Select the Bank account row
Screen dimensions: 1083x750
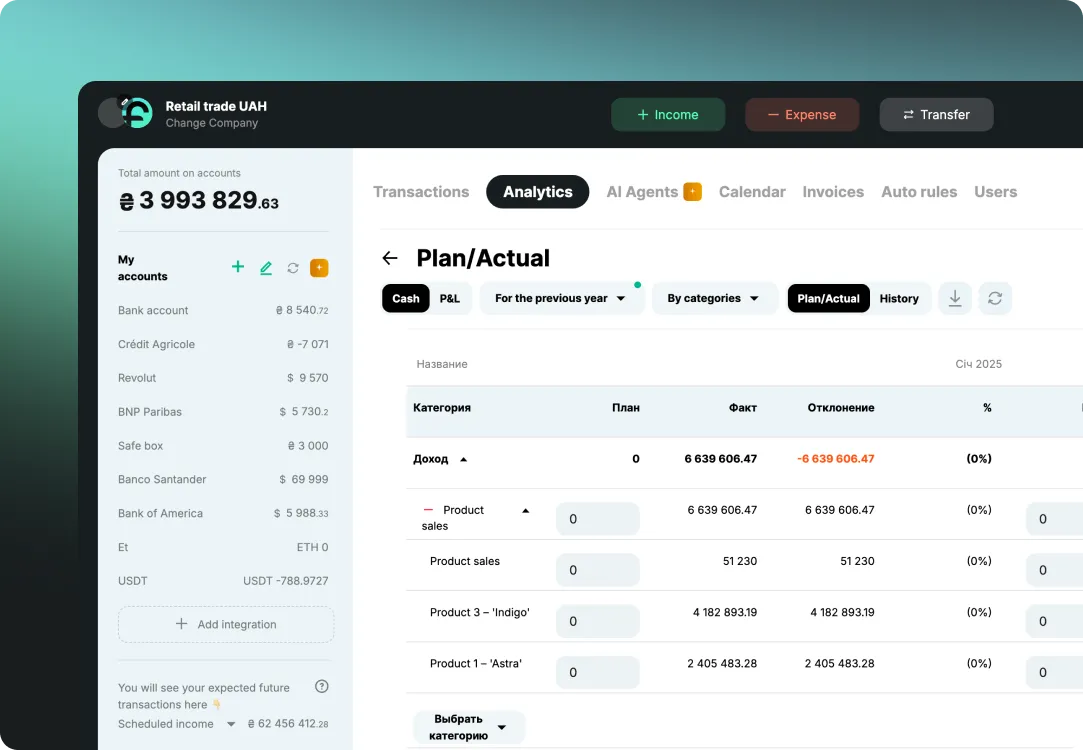pos(223,311)
